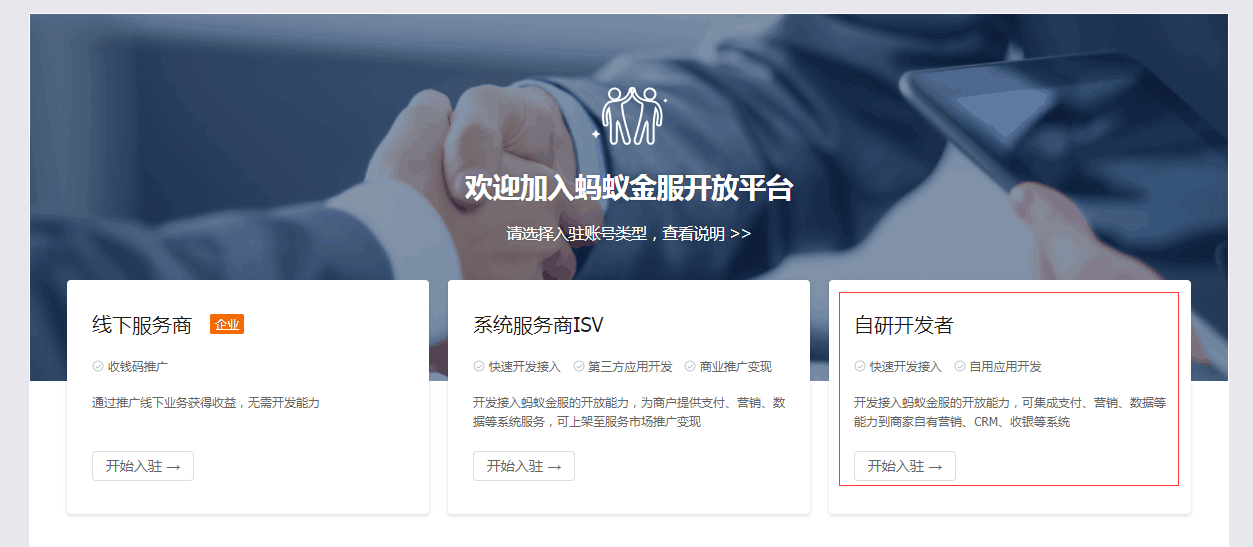Click check icon beside 第三方应用开发
1253x547 pixels.
(579, 366)
